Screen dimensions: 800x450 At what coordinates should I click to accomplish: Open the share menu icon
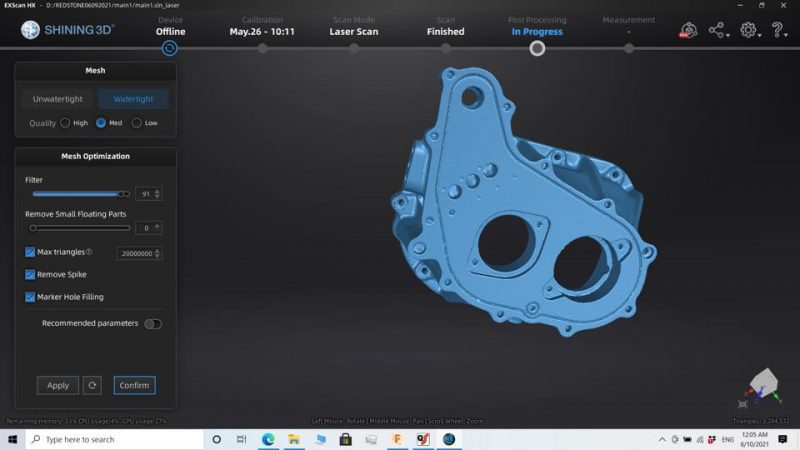(x=717, y=30)
